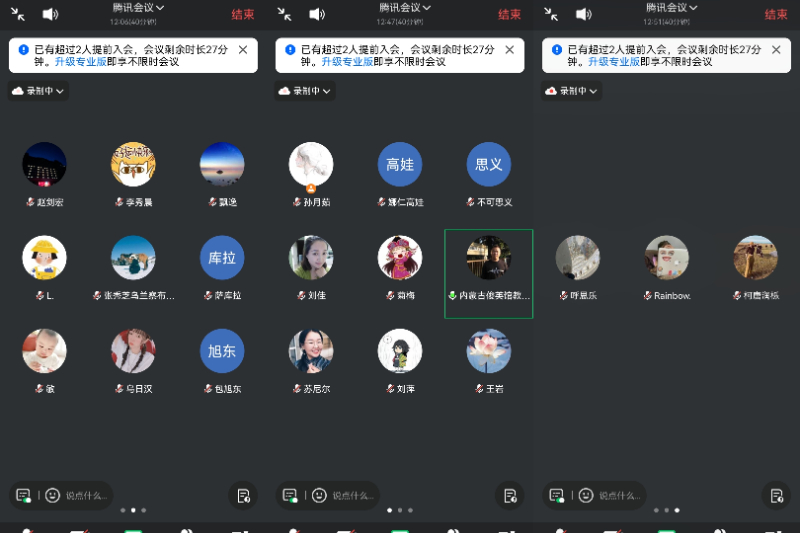Expand the 录制中 recording dropdown in the 12:47 screen

coord(305,91)
